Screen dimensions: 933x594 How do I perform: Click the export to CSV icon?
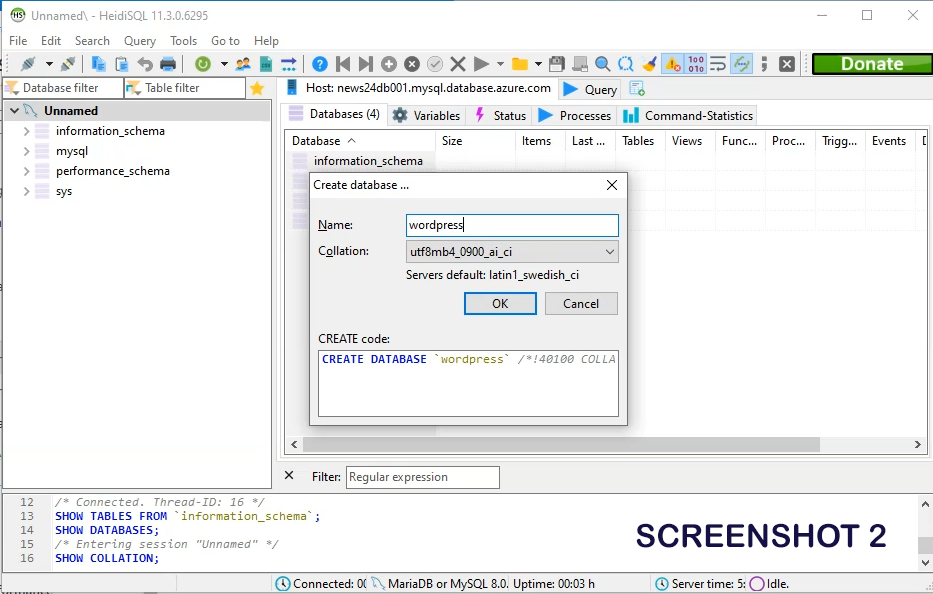(x=266, y=64)
